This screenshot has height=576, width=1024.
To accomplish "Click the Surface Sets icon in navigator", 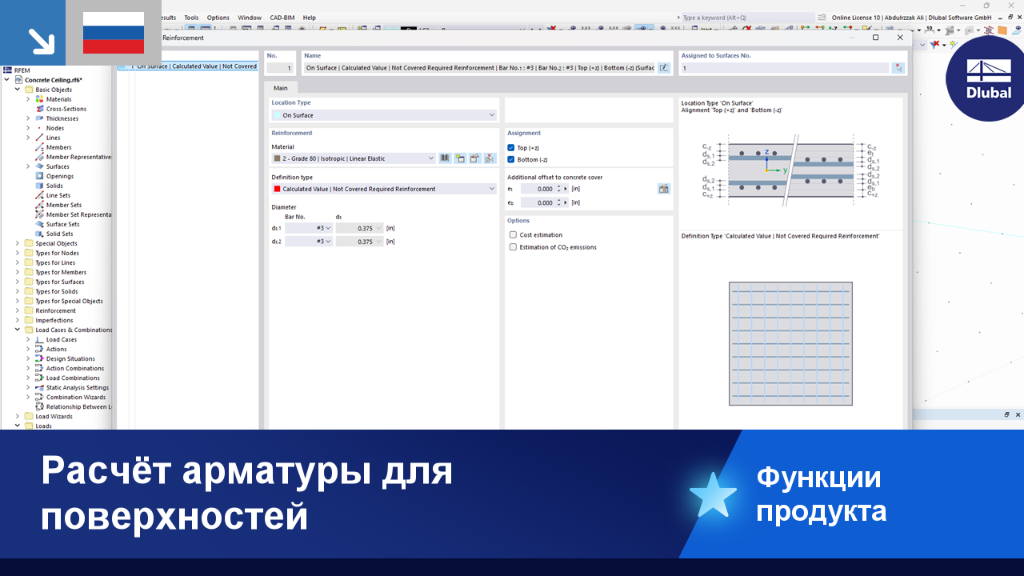I will coord(39,224).
